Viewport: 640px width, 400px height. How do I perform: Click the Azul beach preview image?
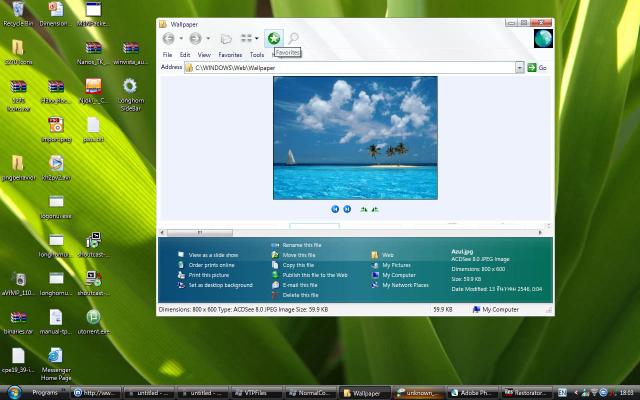click(355, 138)
